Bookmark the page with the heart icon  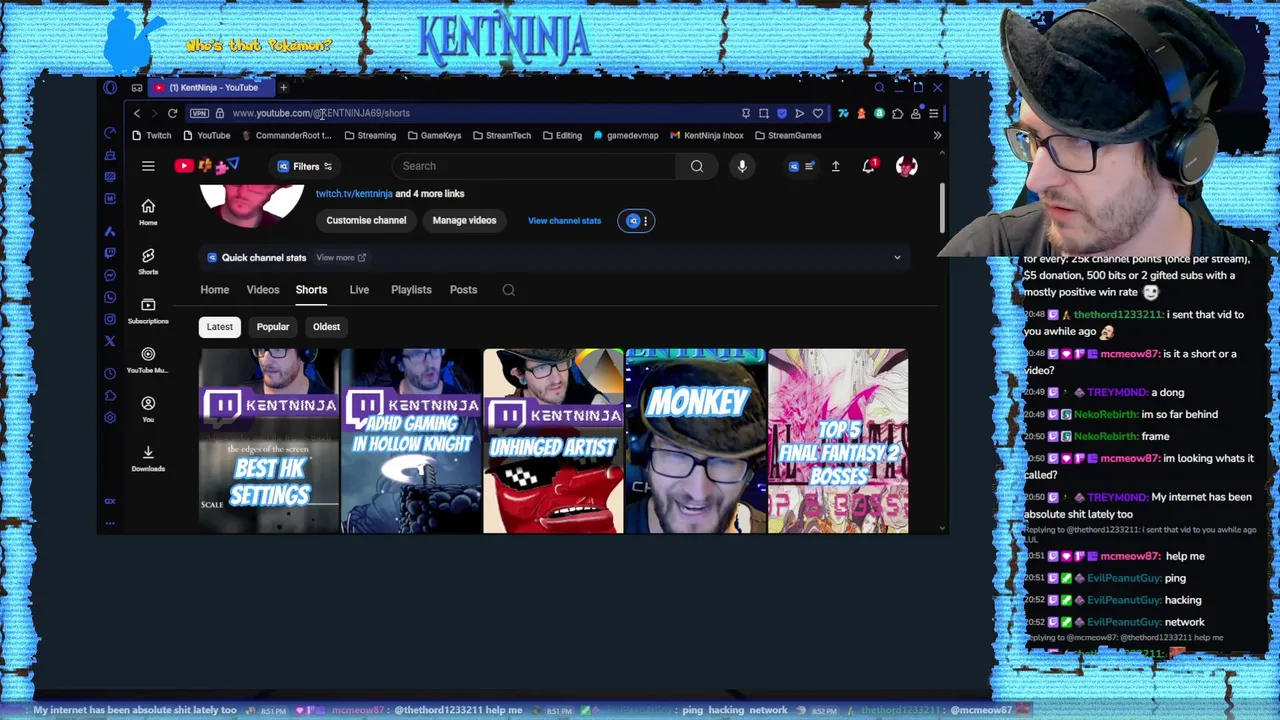(x=818, y=113)
